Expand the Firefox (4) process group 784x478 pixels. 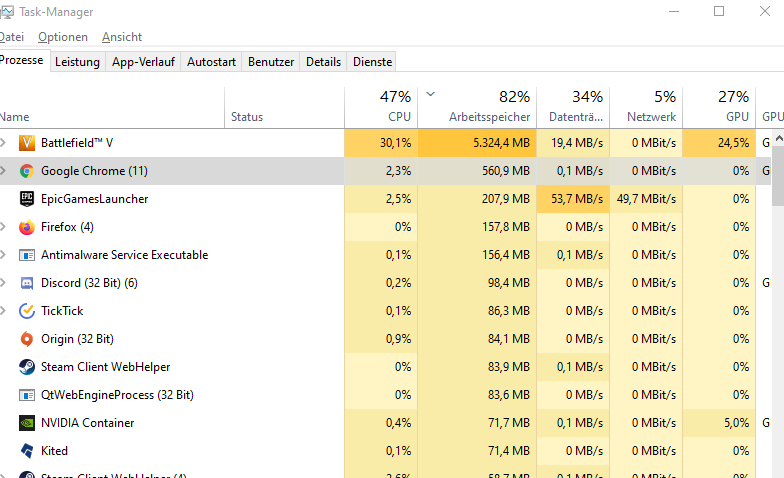3,226
